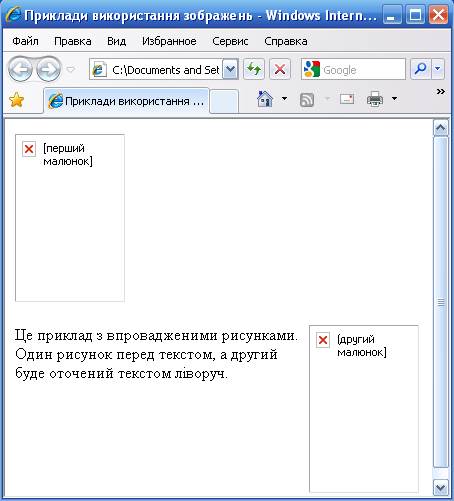The image size is (454, 501).
Task: Open the Home button dropdown arrow
Action: [x=284, y=98]
